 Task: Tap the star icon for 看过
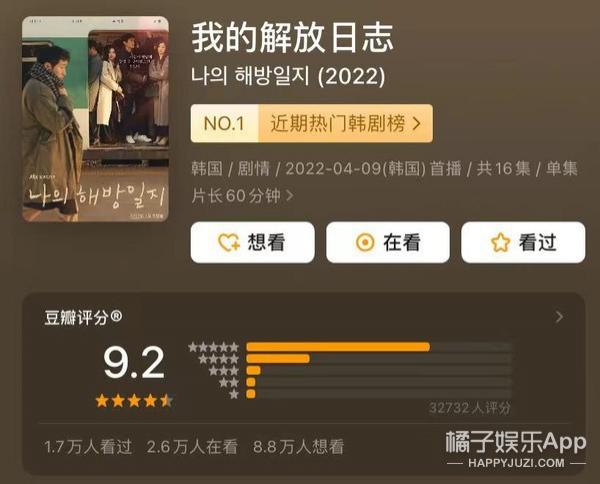pyautogui.click(x=501, y=242)
